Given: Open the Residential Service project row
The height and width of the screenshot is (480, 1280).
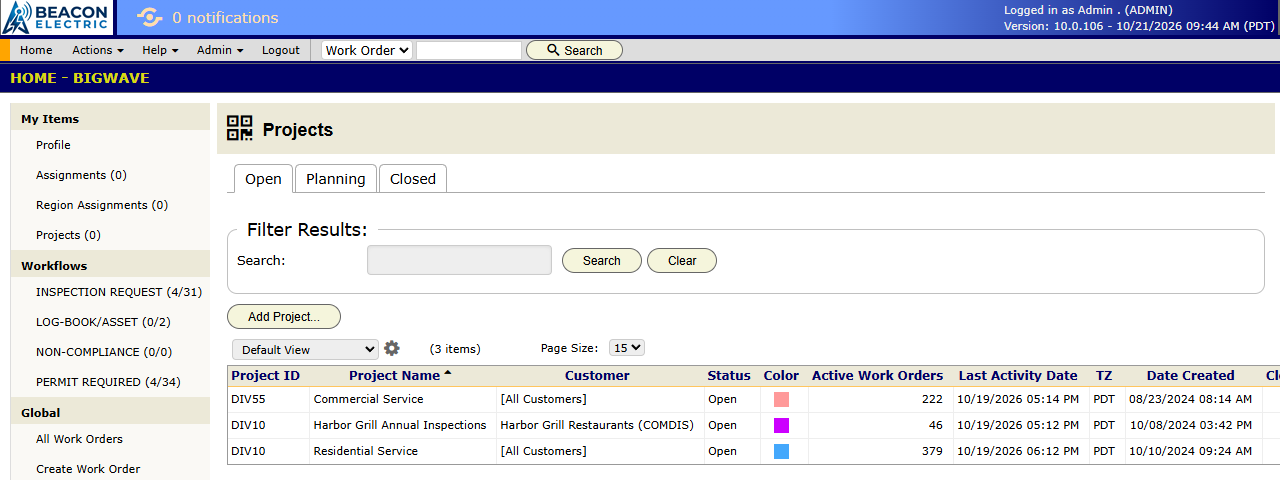Looking at the screenshot, I should (366, 451).
